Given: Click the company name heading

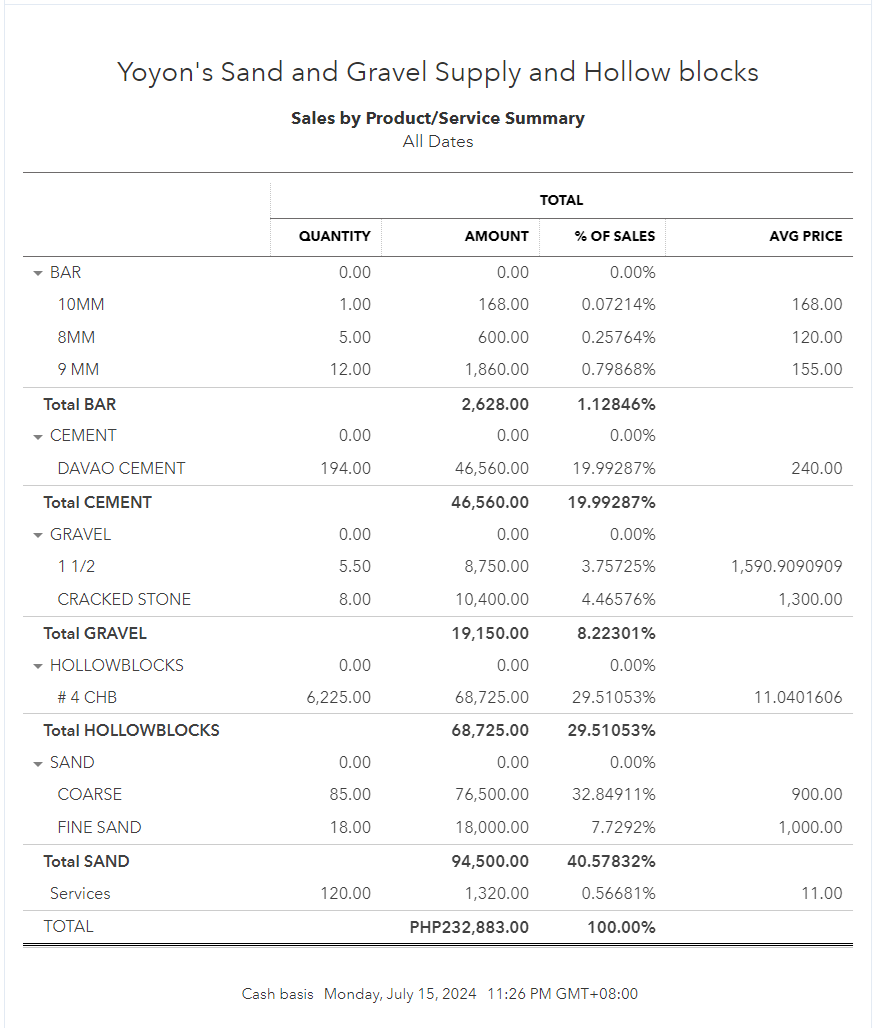Looking at the screenshot, I should click(437, 72).
